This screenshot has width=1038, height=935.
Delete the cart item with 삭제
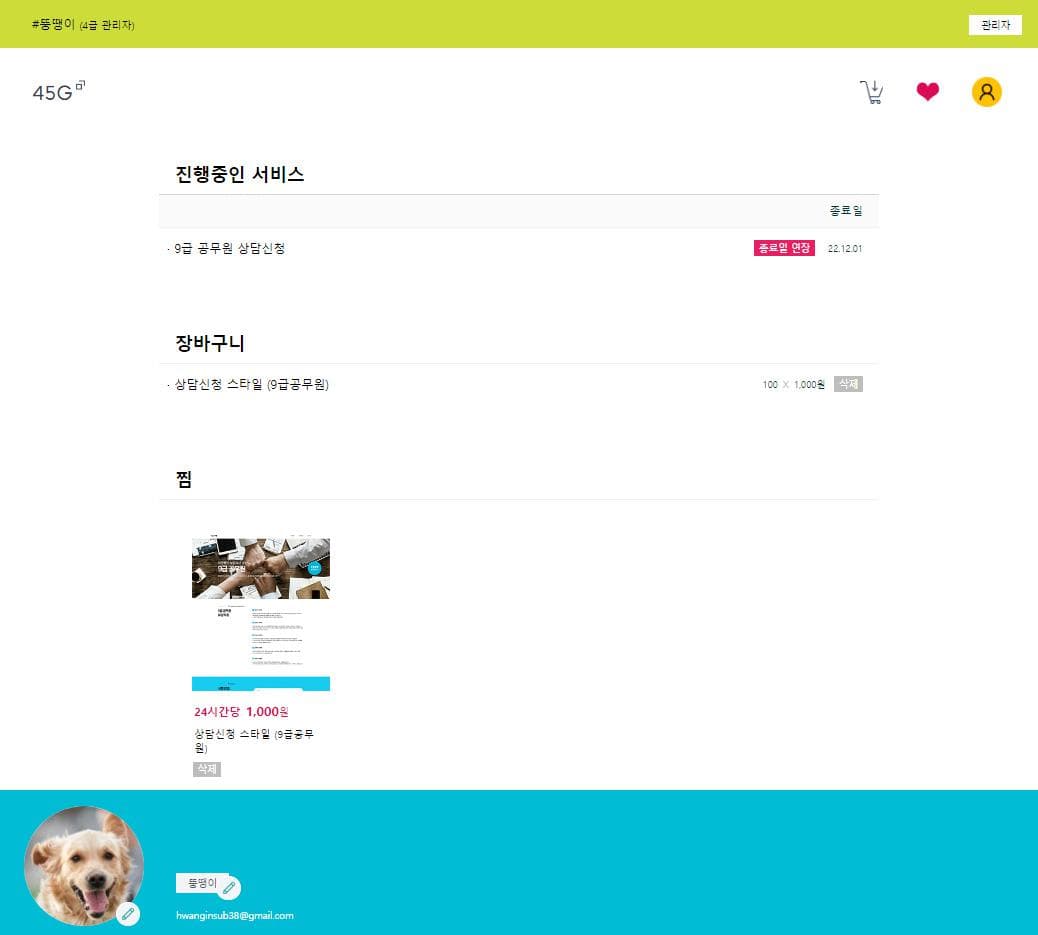848,384
